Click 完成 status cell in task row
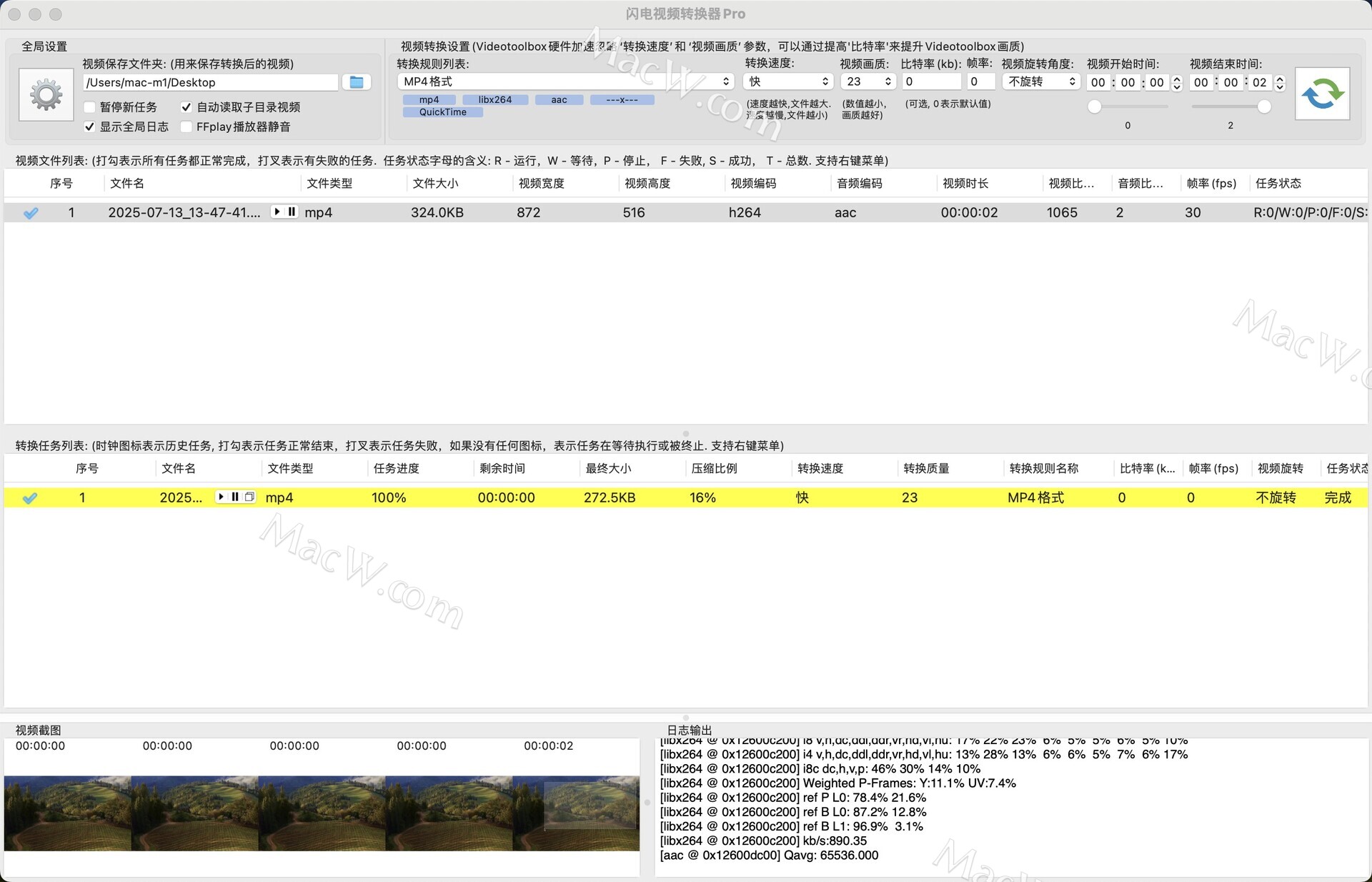1372x882 pixels. pos(1338,497)
